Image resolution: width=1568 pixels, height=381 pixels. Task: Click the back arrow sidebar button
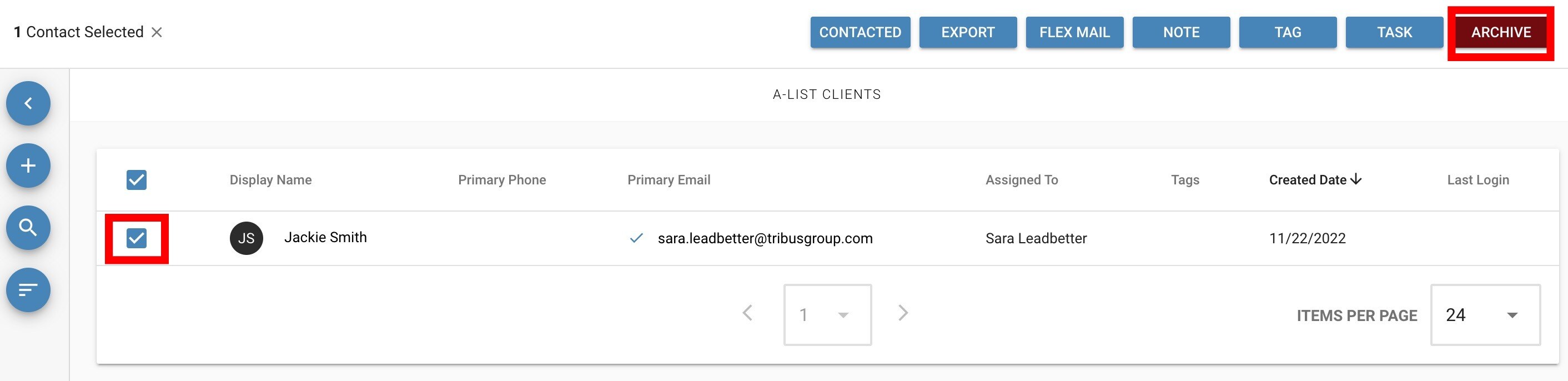tap(28, 103)
